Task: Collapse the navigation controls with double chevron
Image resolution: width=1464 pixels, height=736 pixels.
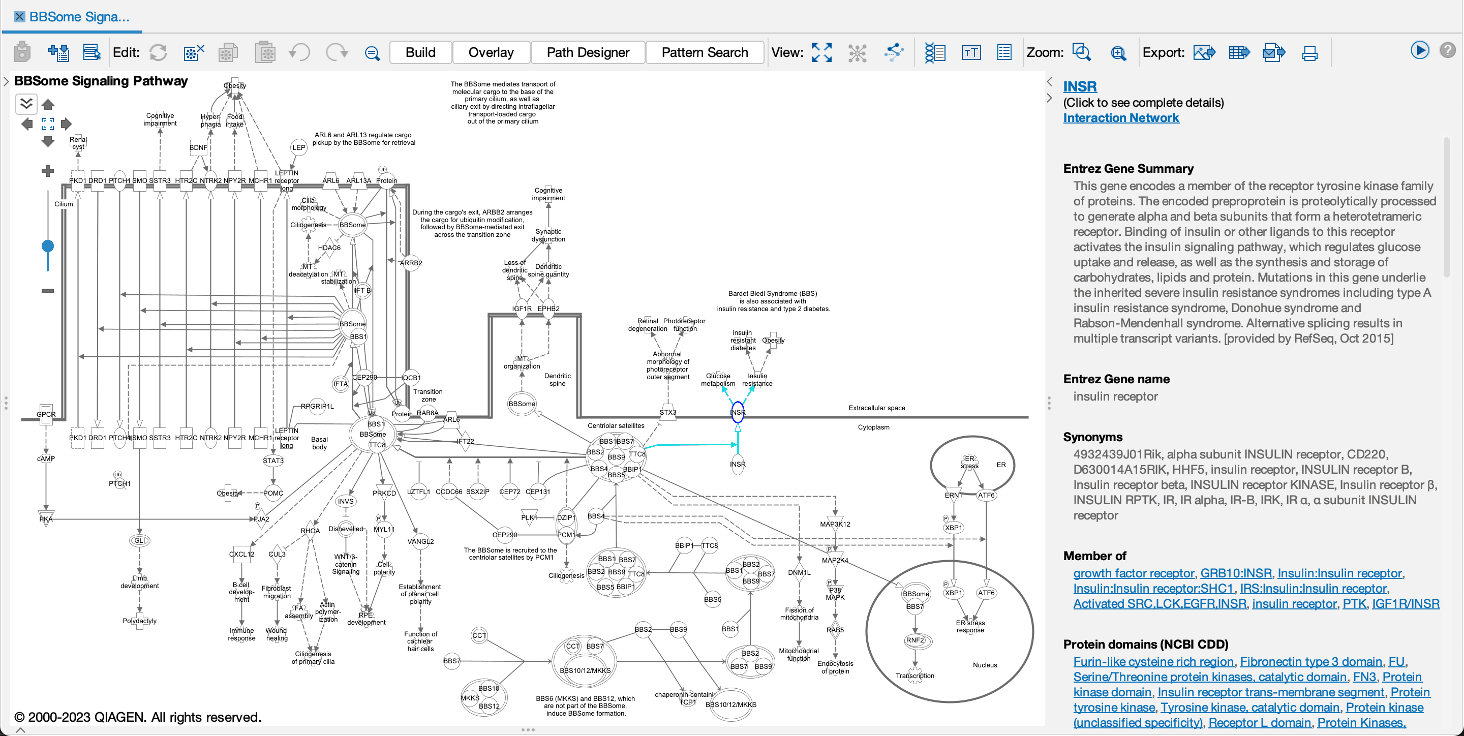Action: pos(26,103)
